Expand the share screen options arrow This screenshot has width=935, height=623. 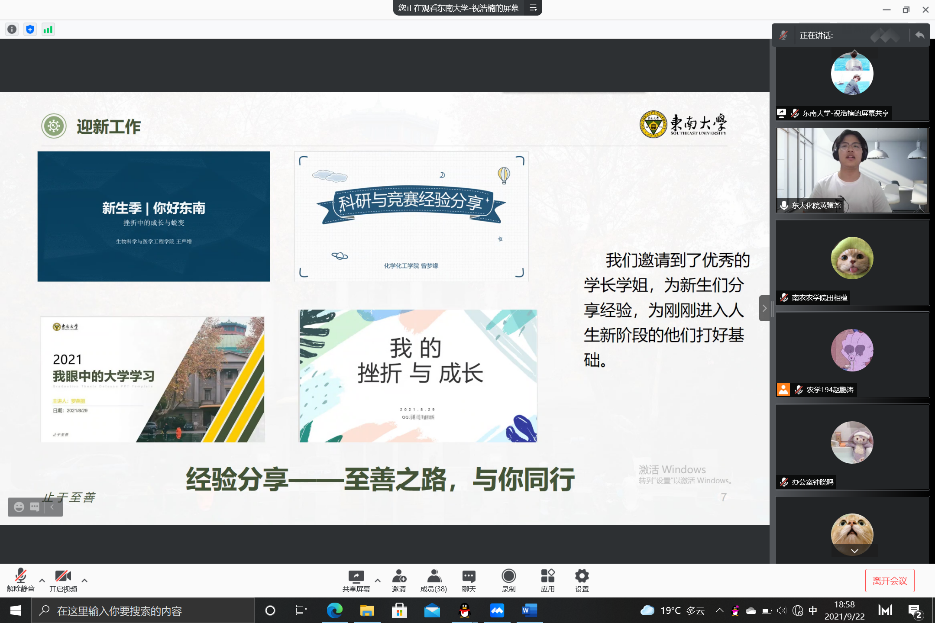pyautogui.click(x=377, y=580)
